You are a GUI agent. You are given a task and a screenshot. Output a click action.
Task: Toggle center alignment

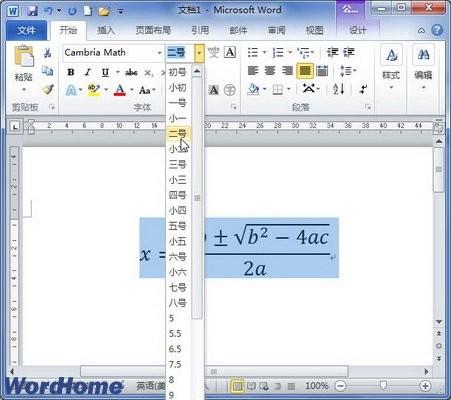click(270, 71)
